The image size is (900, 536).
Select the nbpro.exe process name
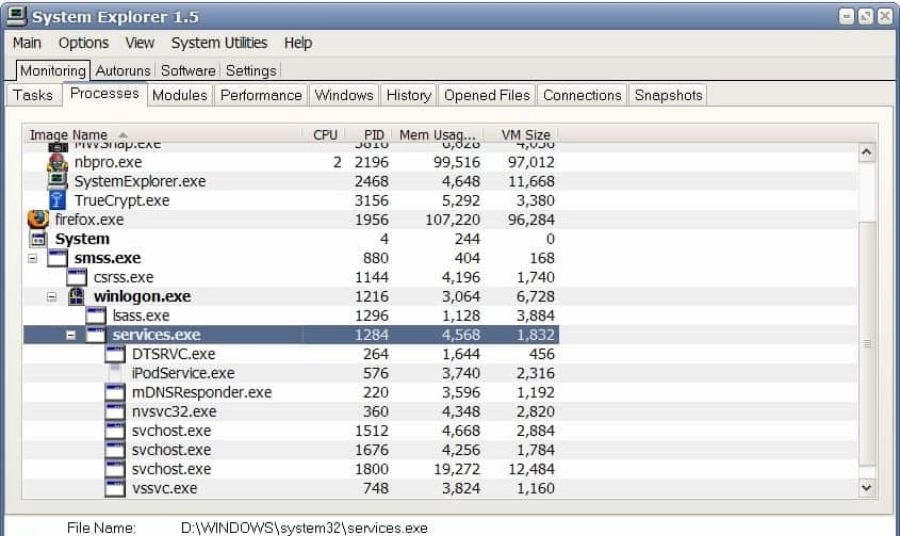108,162
